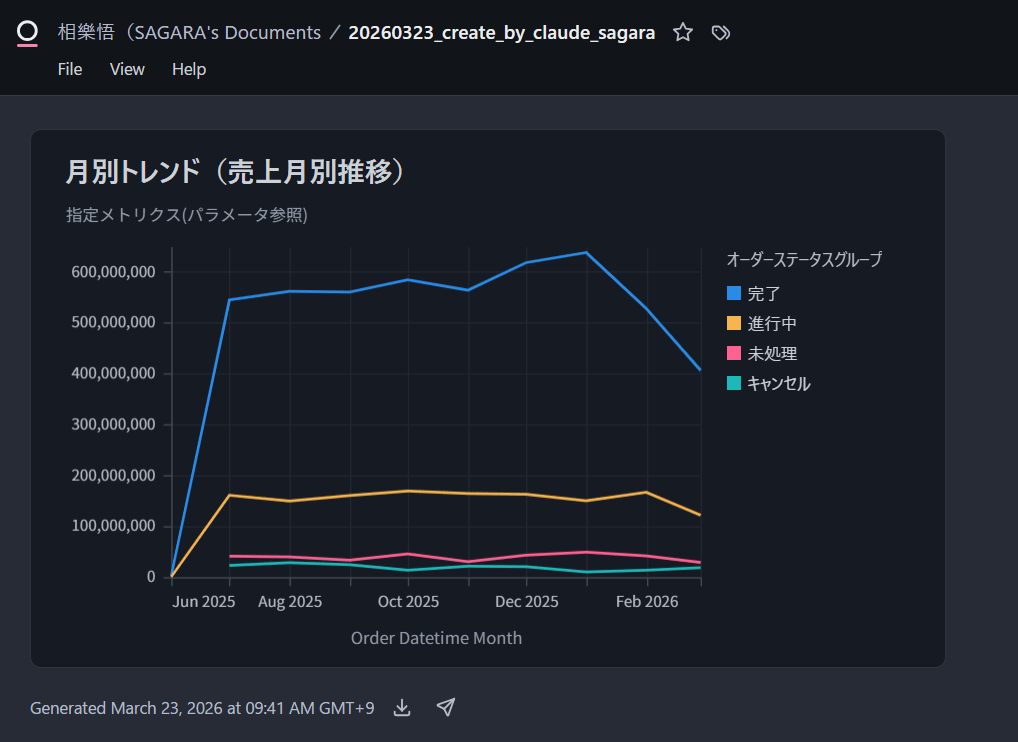
Task: Toggle the キャンセル series legend label
Action: 778,384
